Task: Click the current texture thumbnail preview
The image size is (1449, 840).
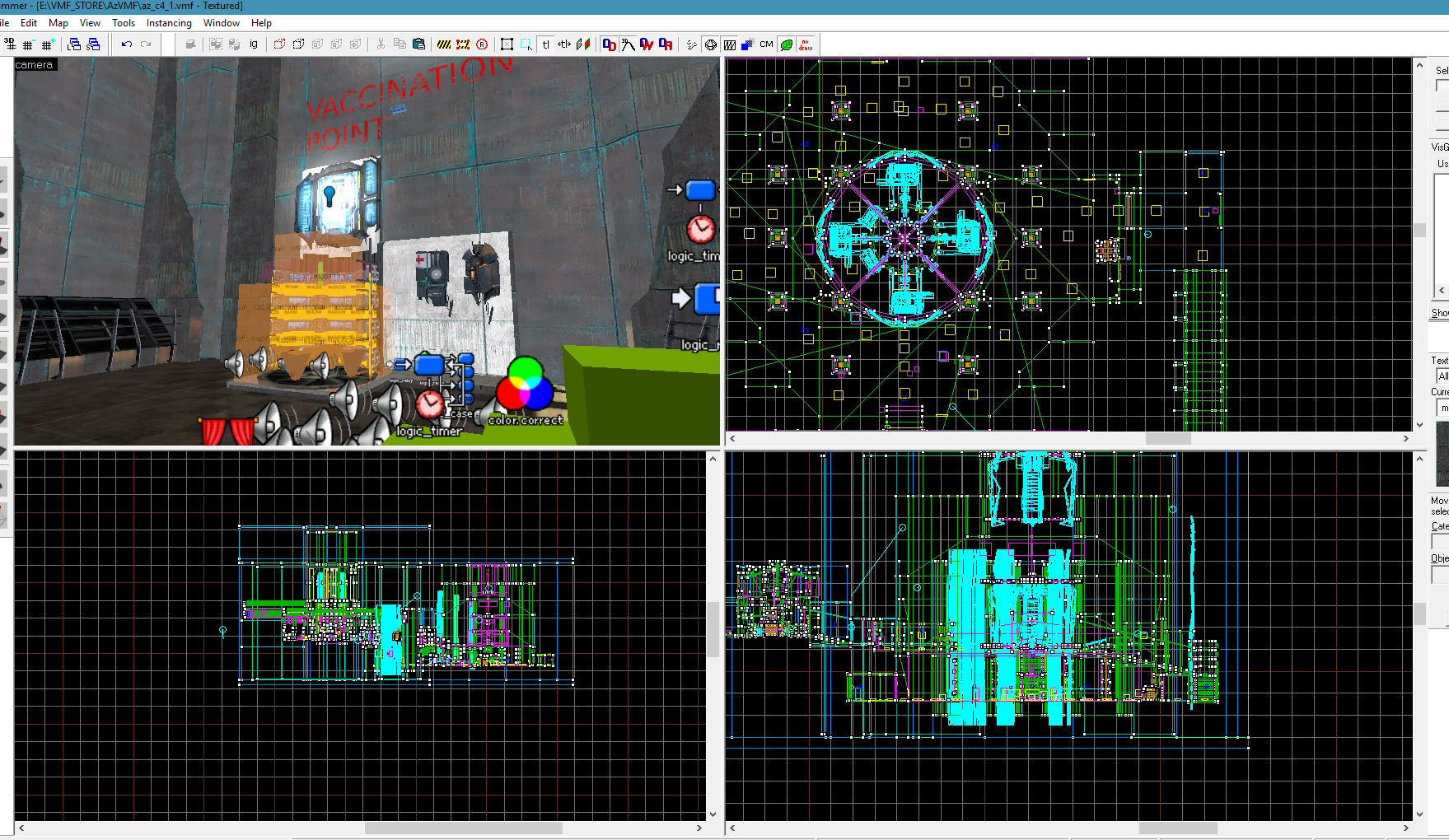Action: (1442, 454)
